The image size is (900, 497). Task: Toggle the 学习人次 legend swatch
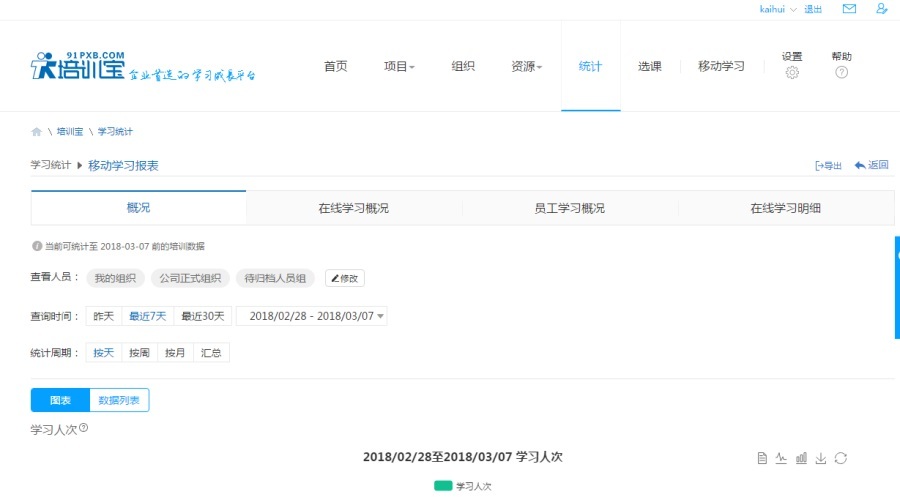coord(443,486)
